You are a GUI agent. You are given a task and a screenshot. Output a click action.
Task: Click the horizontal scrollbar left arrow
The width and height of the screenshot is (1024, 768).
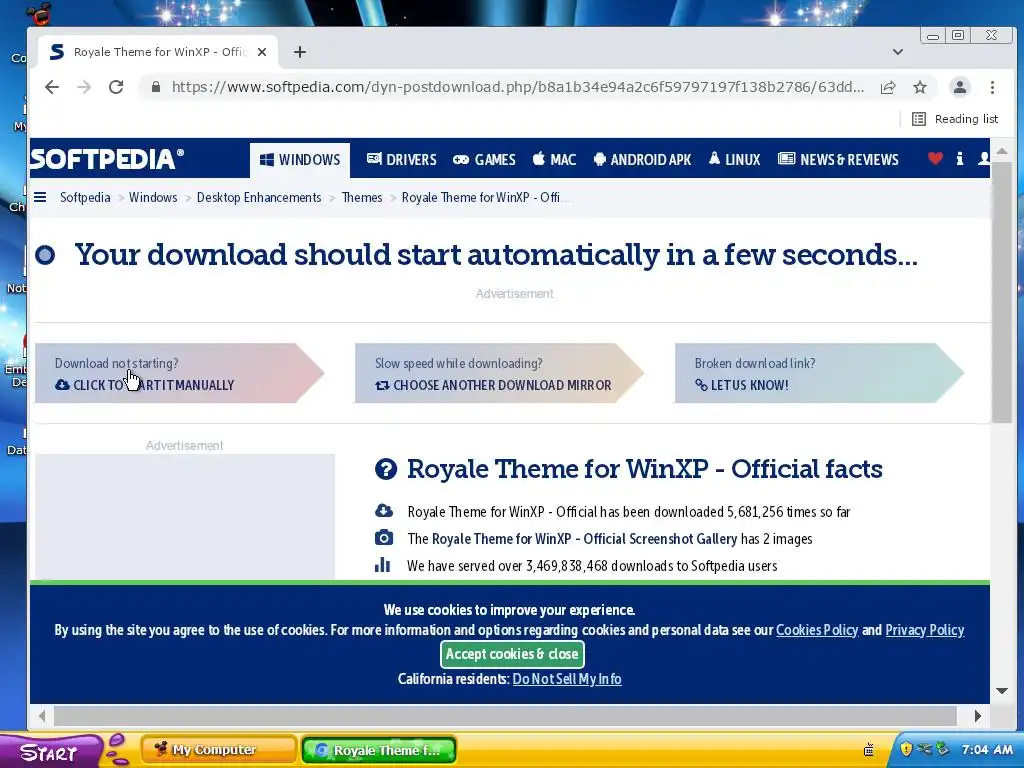(42, 716)
